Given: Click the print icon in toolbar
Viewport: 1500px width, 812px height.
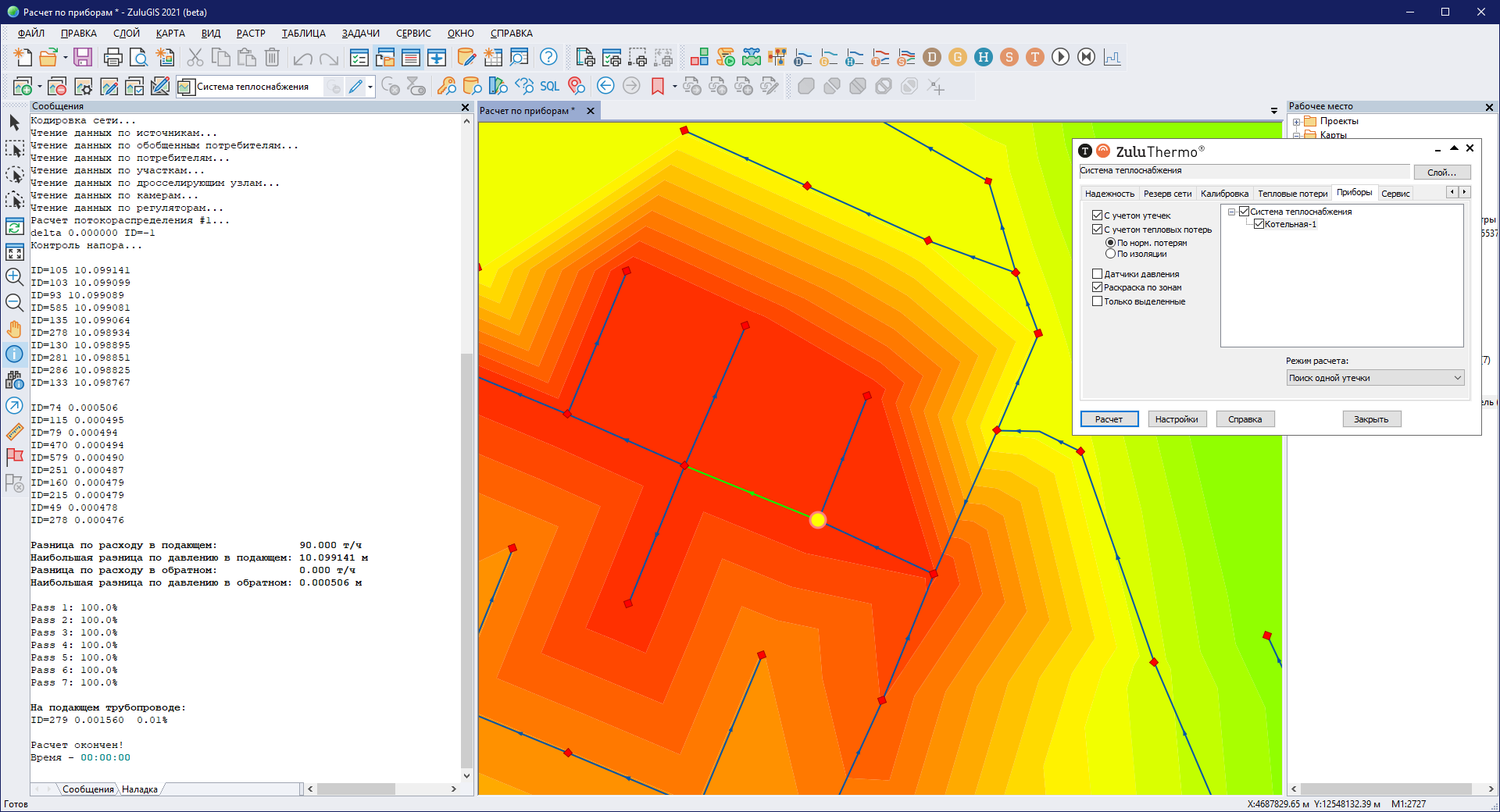Looking at the screenshot, I should [x=112, y=57].
